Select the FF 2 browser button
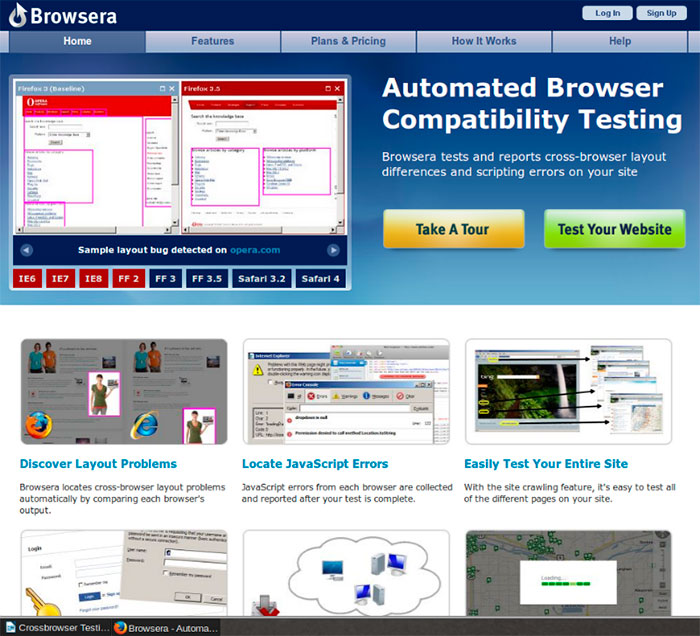Viewport: 700px width, 636px height. (129, 279)
